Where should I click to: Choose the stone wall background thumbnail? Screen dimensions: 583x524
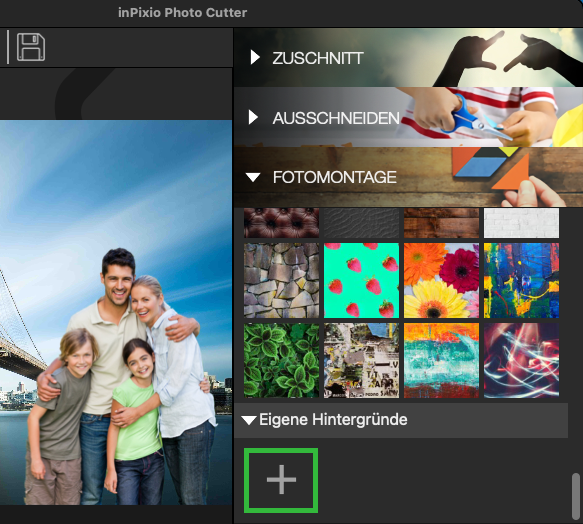[x=281, y=281]
